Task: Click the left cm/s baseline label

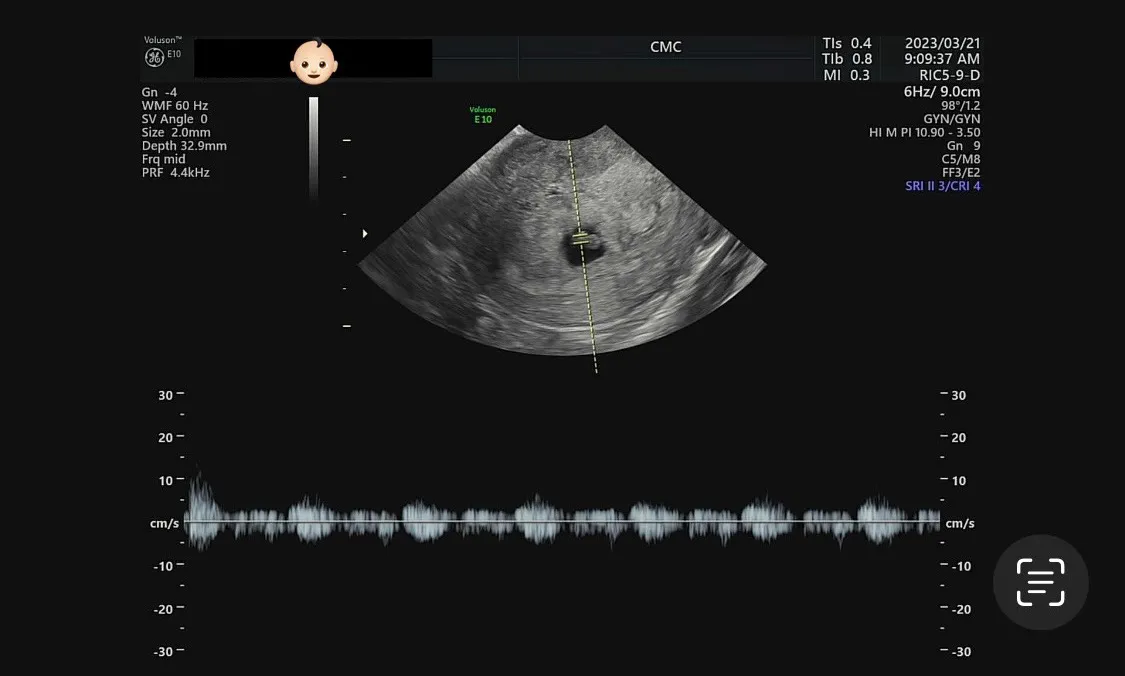Action: 164,523
